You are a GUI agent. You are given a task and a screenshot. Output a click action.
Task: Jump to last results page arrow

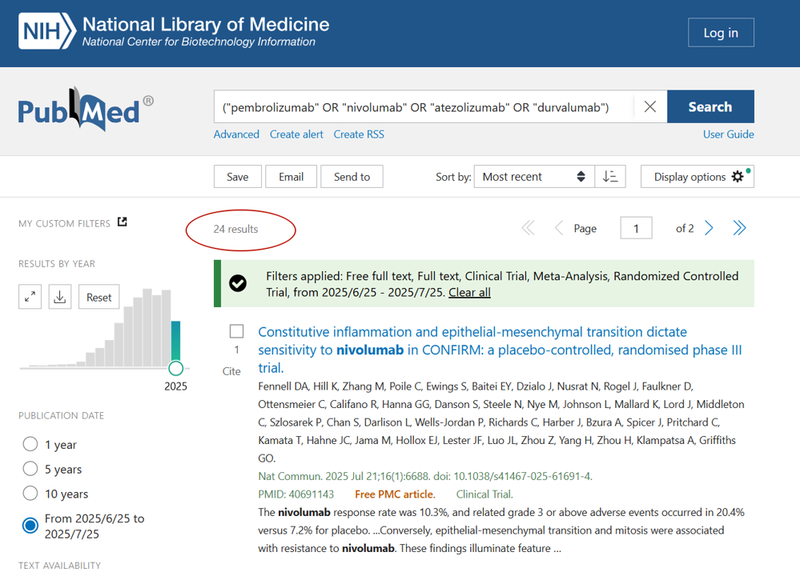pos(740,228)
